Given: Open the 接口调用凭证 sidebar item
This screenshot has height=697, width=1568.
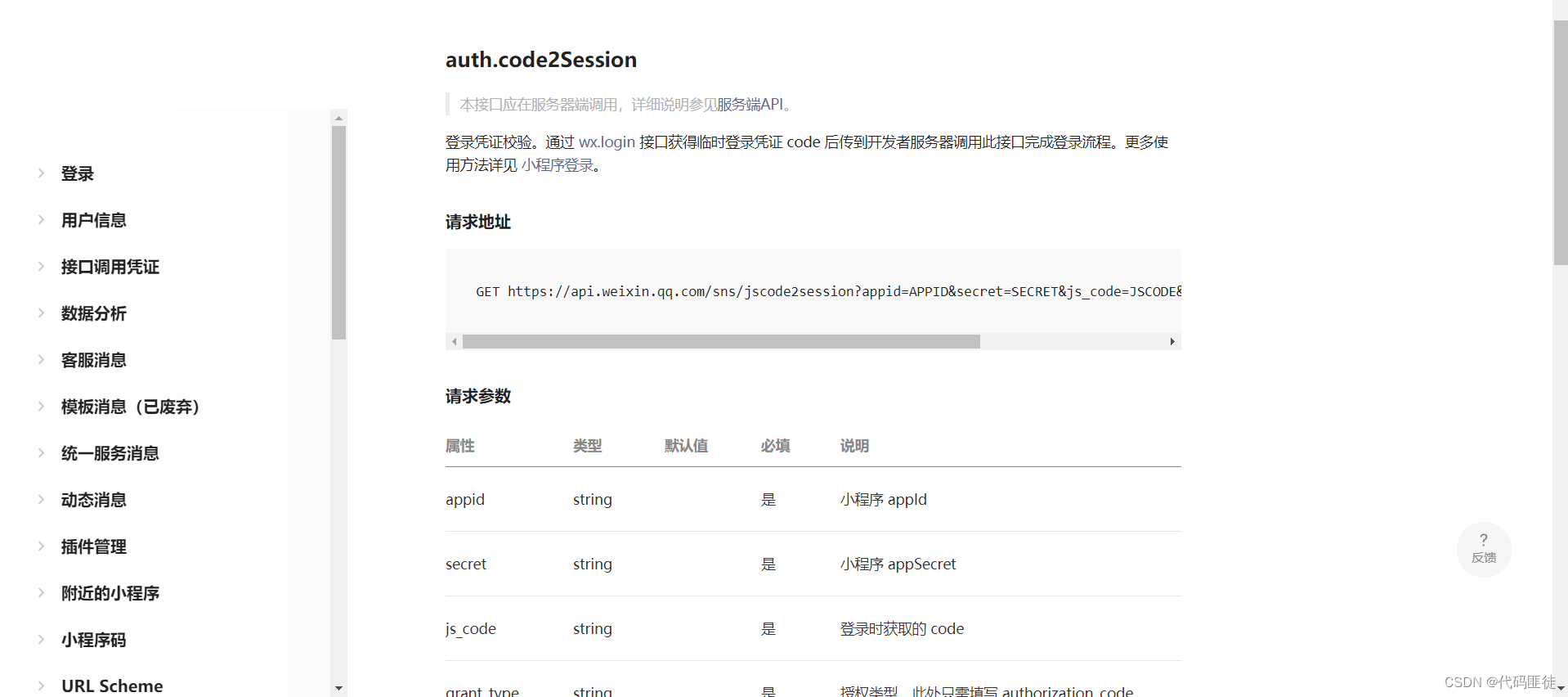Looking at the screenshot, I should click(110, 267).
